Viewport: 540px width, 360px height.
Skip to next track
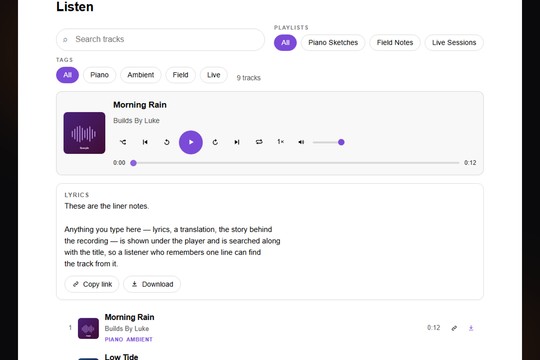point(237,142)
